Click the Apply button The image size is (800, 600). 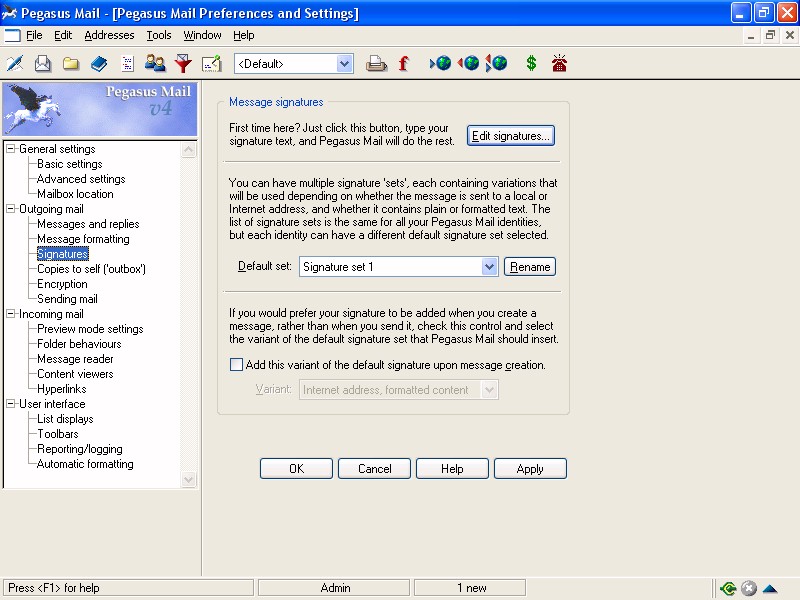(x=530, y=468)
